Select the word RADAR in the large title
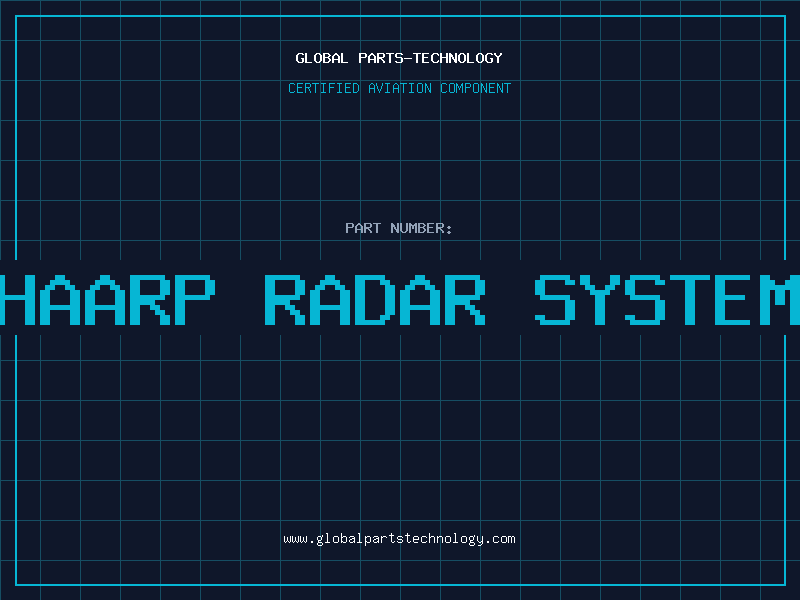Image resolution: width=800 pixels, height=600 pixels. point(376,299)
